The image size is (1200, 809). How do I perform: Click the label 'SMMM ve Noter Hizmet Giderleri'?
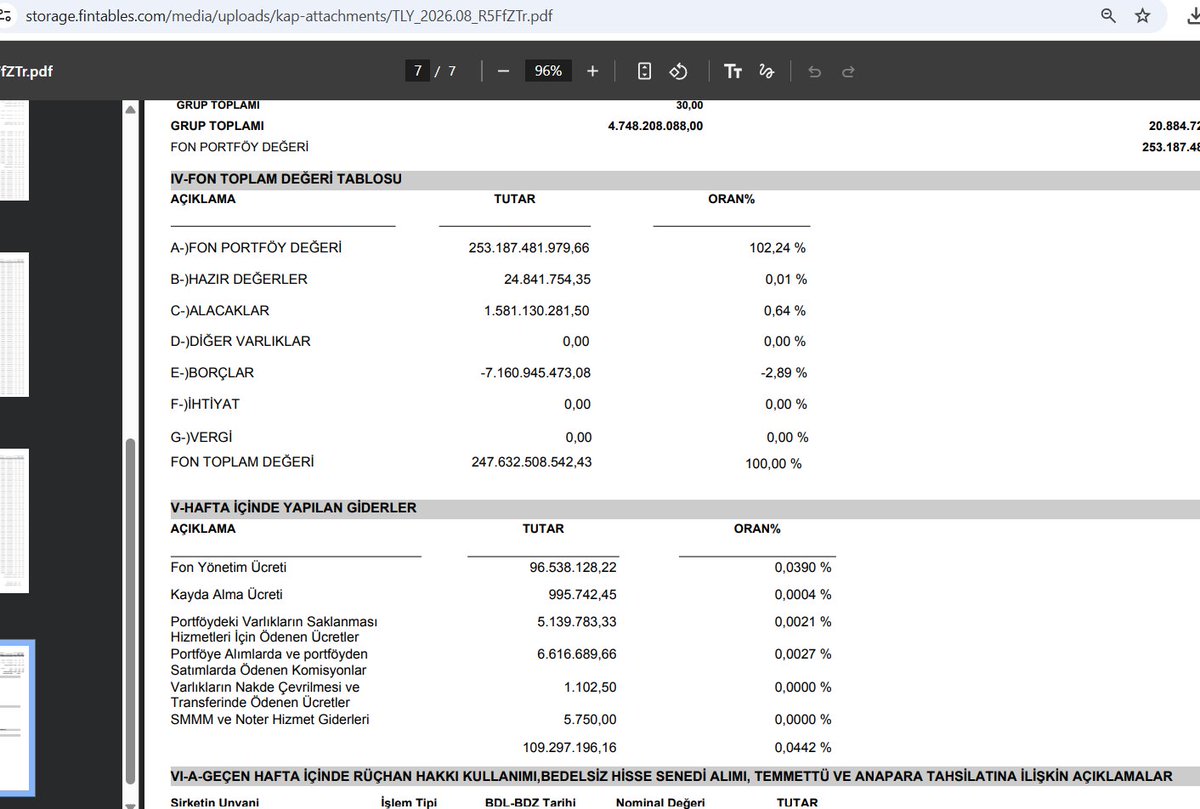pyautogui.click(x=272, y=719)
